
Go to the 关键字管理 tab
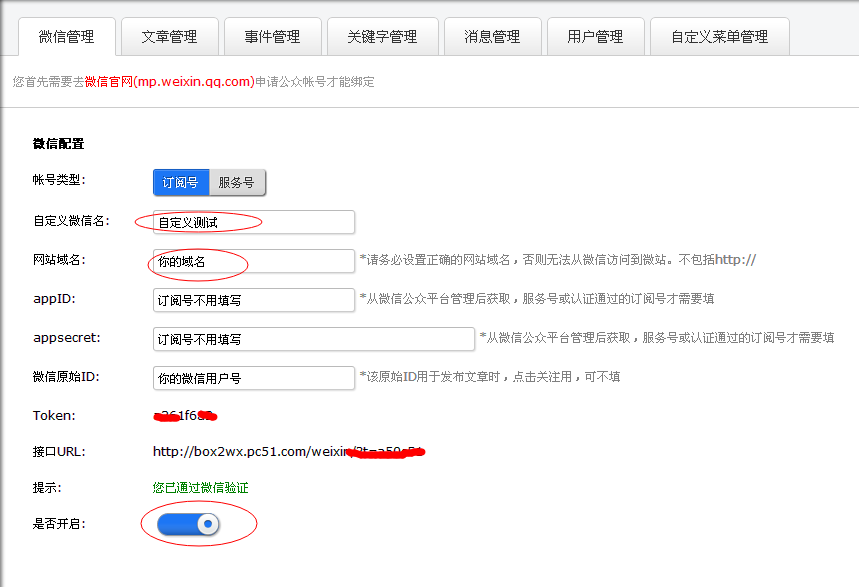[383, 37]
